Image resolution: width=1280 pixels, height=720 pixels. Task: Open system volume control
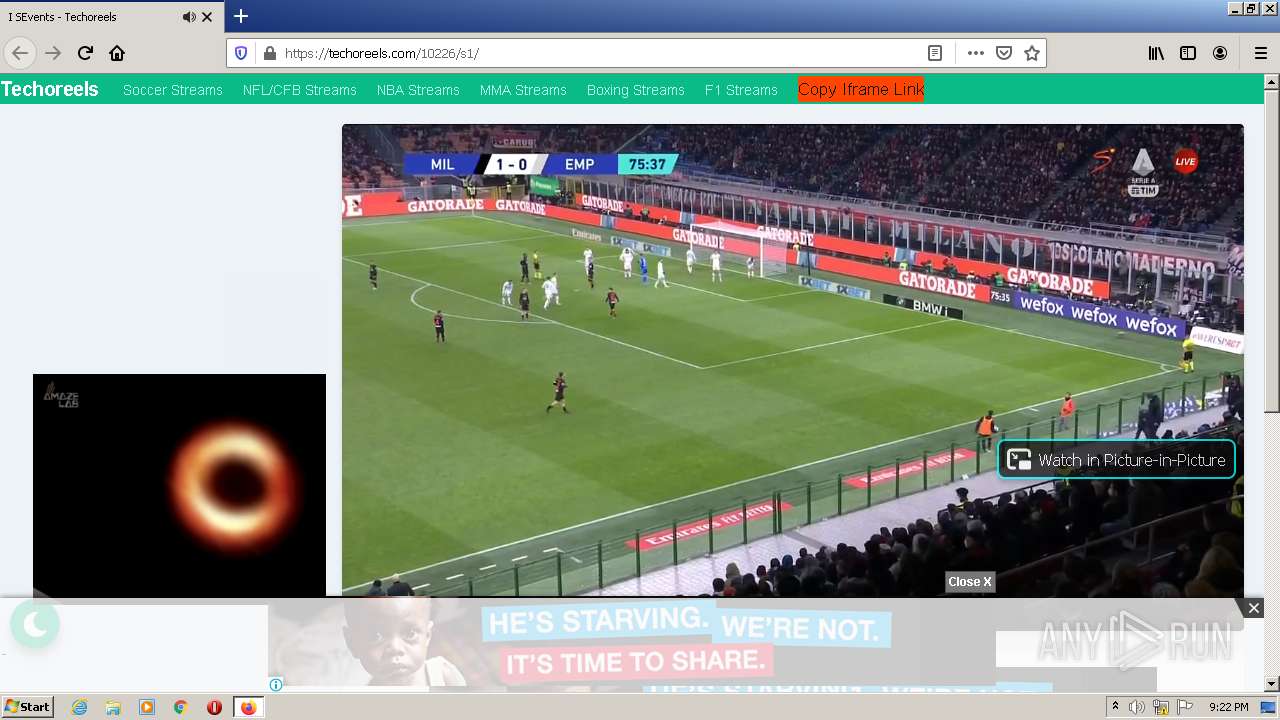tap(1137, 707)
